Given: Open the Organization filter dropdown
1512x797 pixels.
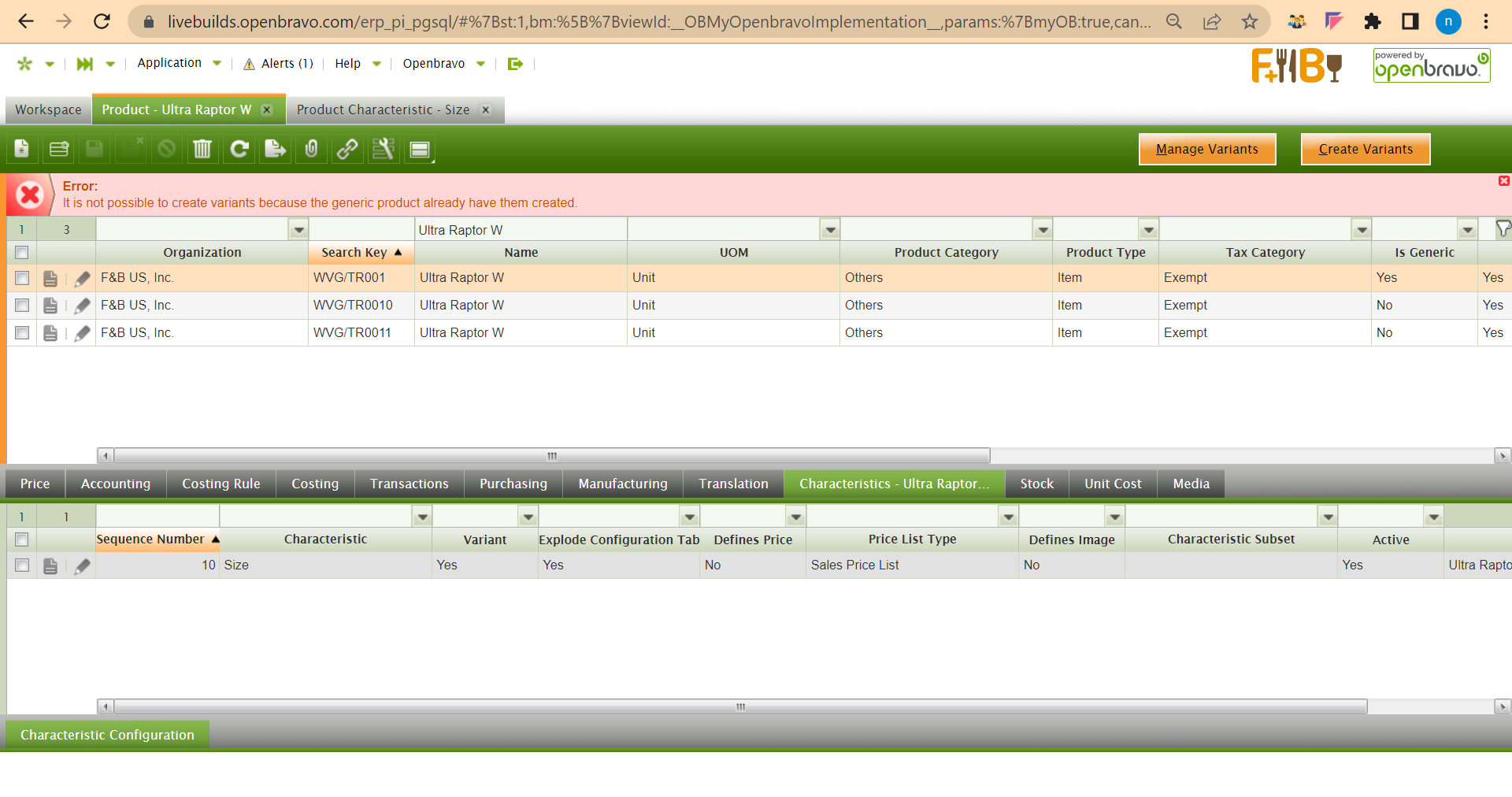Looking at the screenshot, I should click(x=298, y=230).
